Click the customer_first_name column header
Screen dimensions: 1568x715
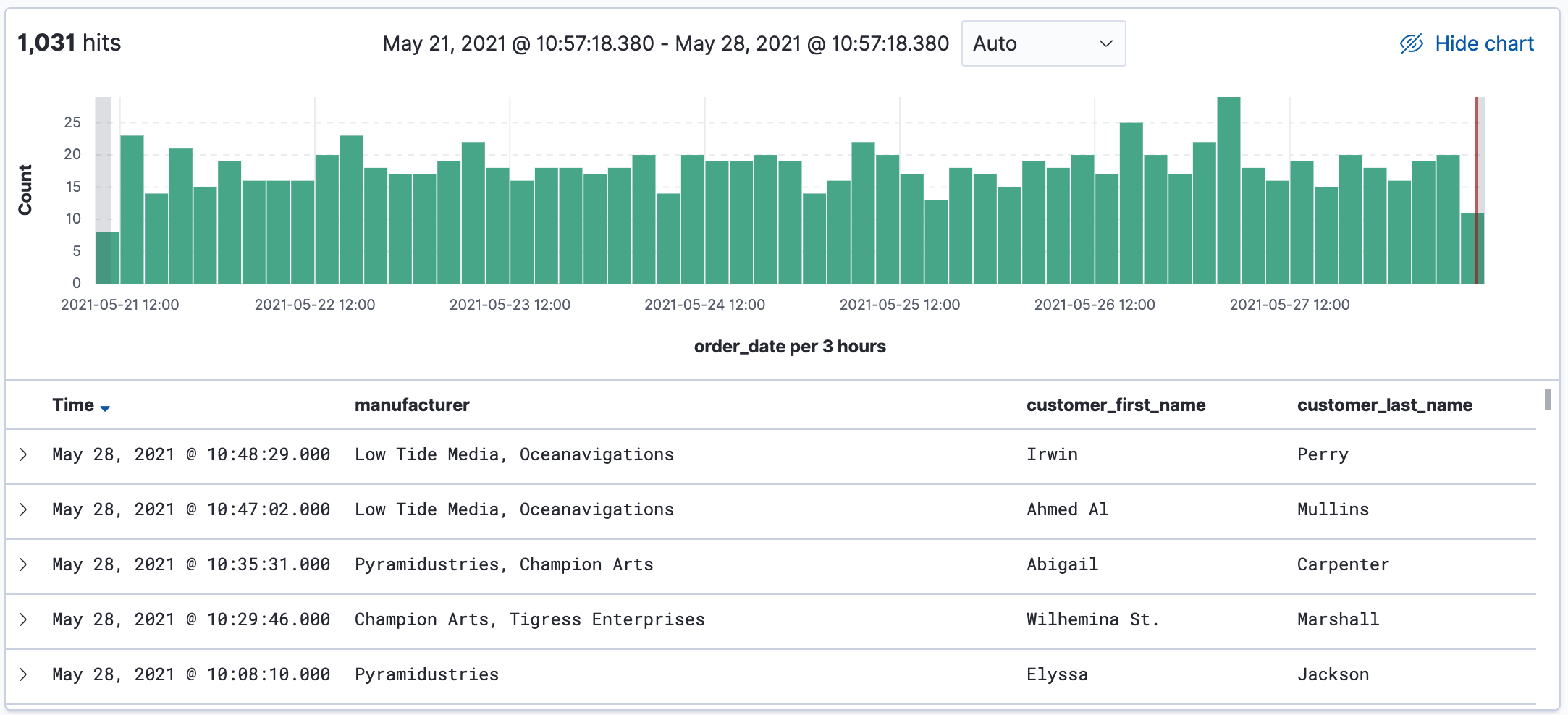1116,405
